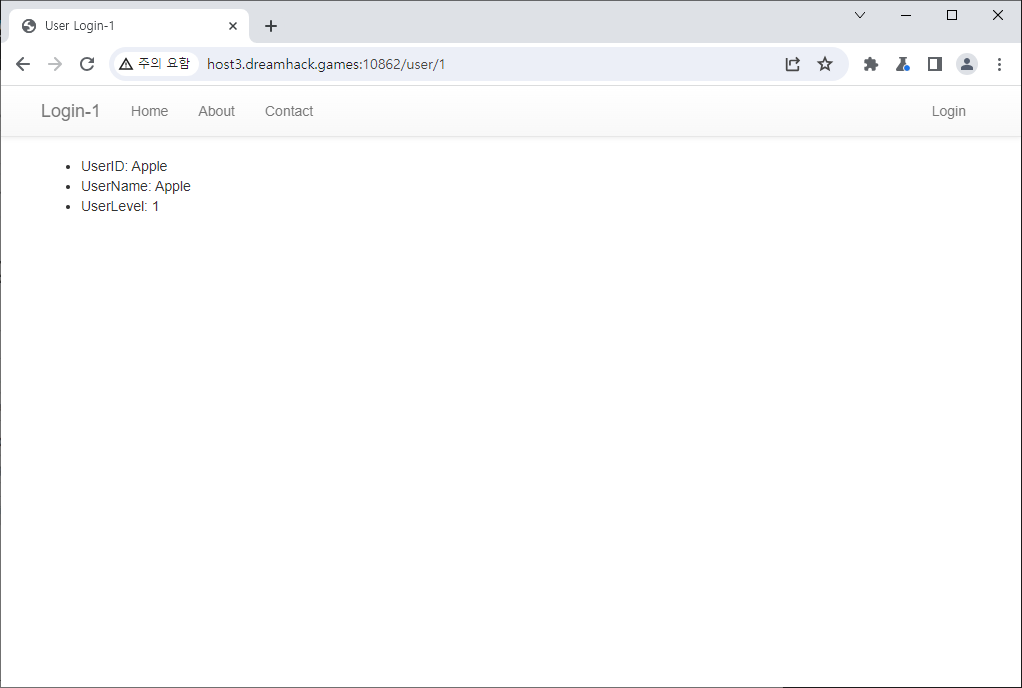Reload the current page

point(87,64)
